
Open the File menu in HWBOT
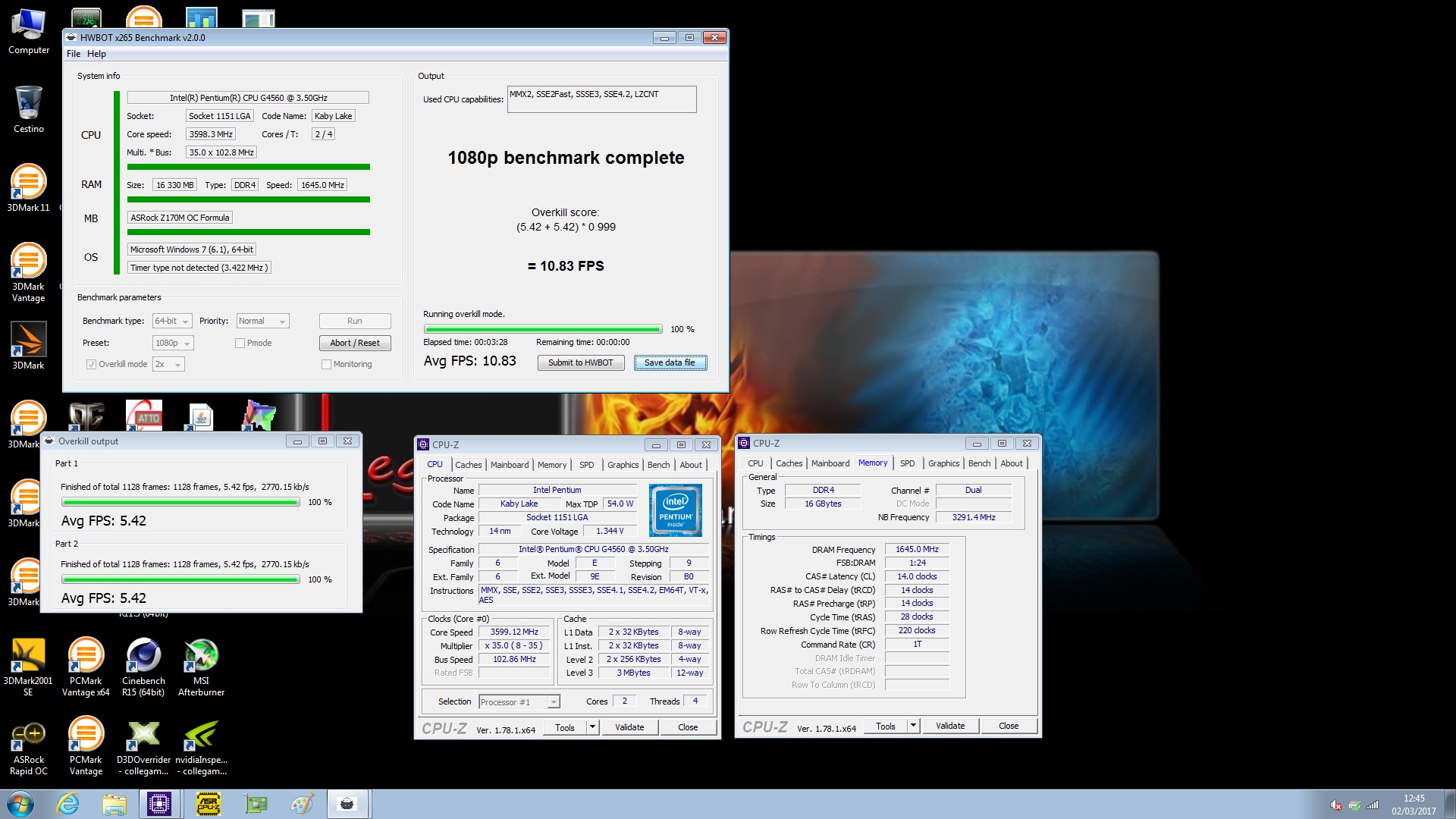coord(74,54)
